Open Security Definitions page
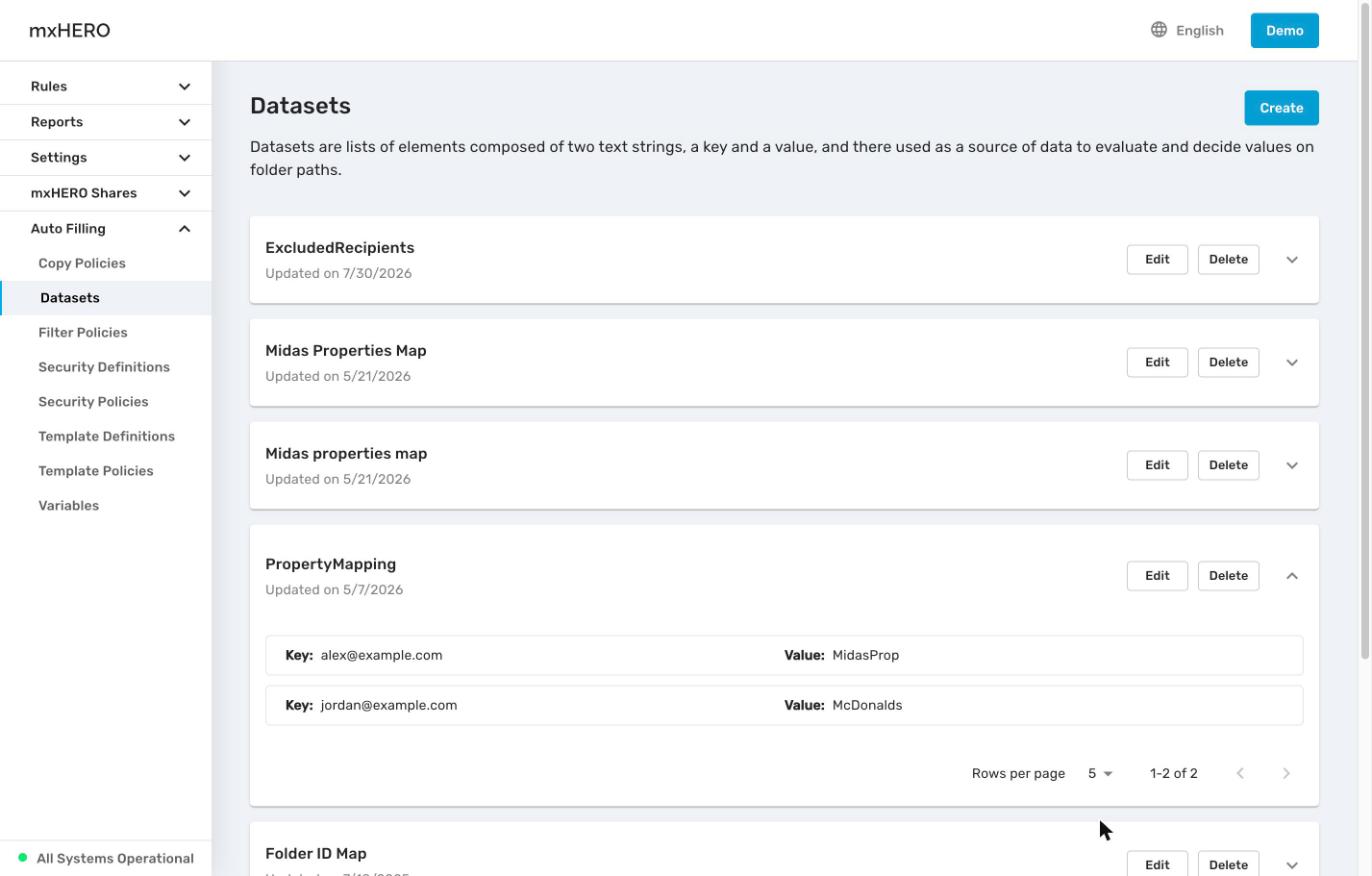Screen dimensions: 1372x876 point(106,367)
